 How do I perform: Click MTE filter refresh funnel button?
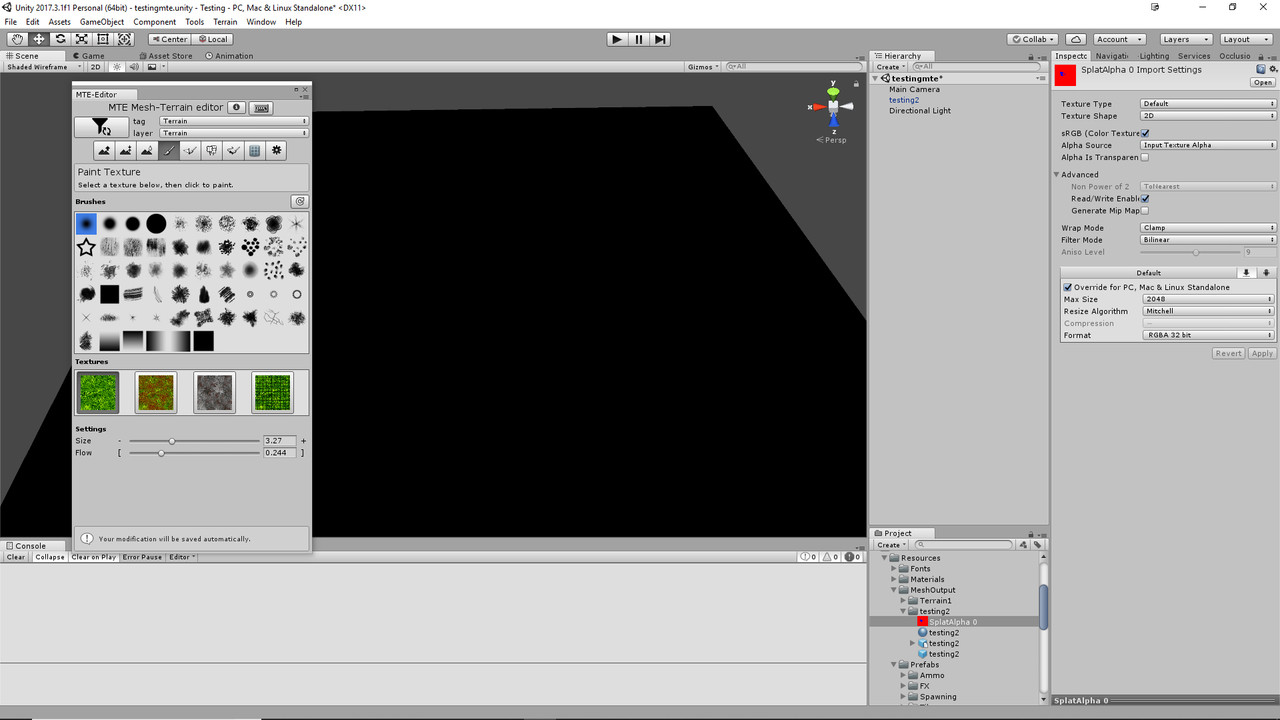point(101,127)
